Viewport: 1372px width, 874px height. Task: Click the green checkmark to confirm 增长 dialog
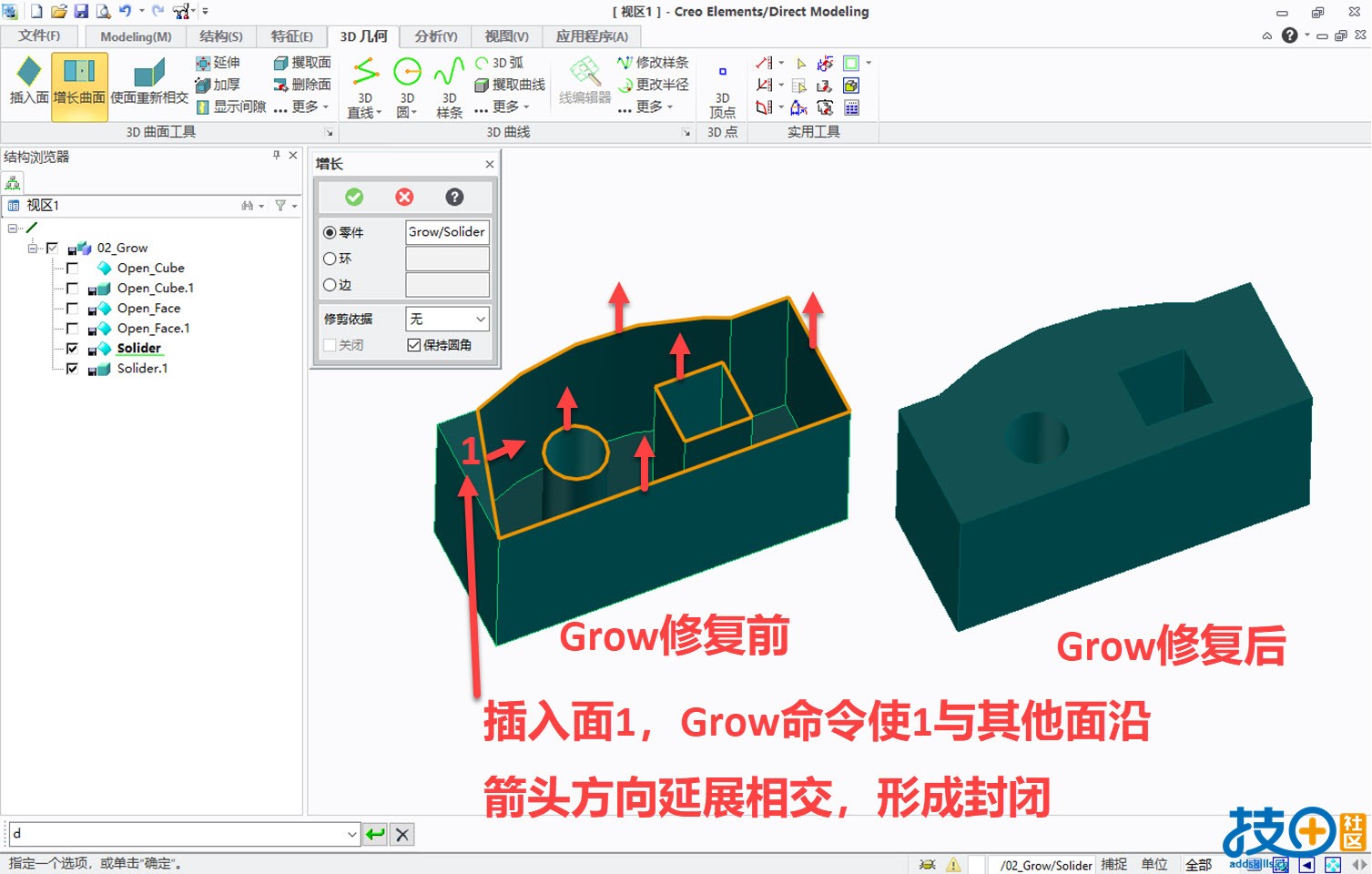click(x=354, y=197)
